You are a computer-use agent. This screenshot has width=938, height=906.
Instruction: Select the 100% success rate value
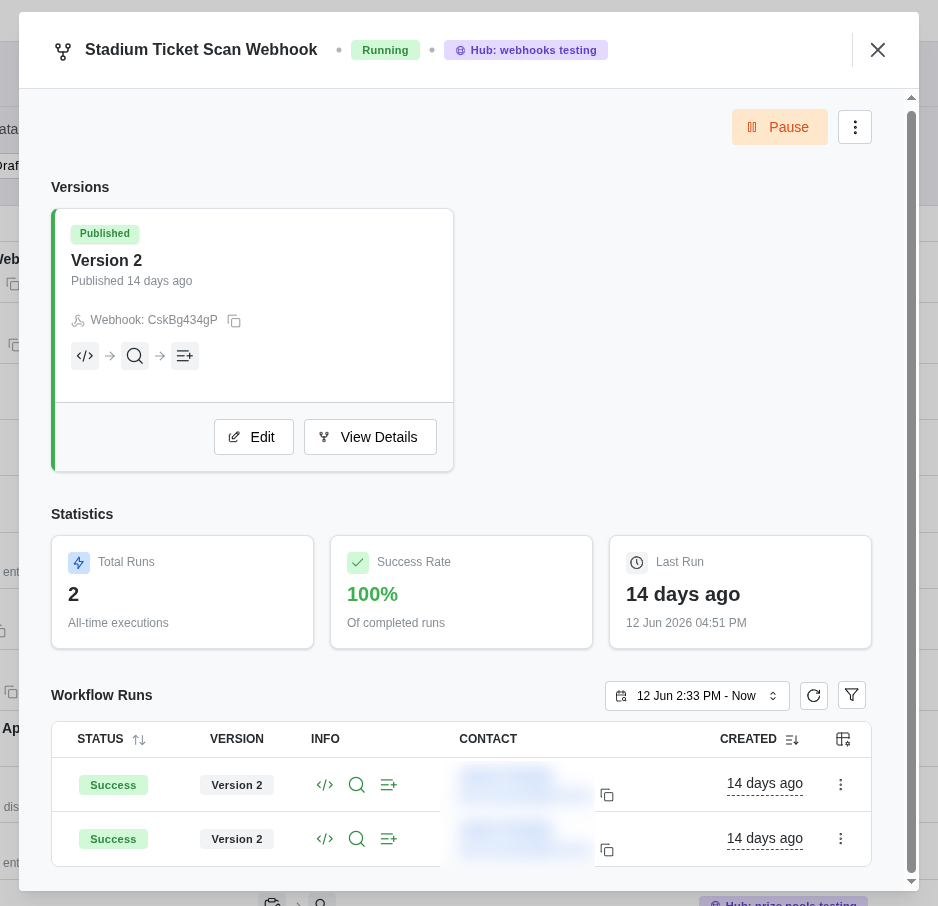[x=372, y=594]
